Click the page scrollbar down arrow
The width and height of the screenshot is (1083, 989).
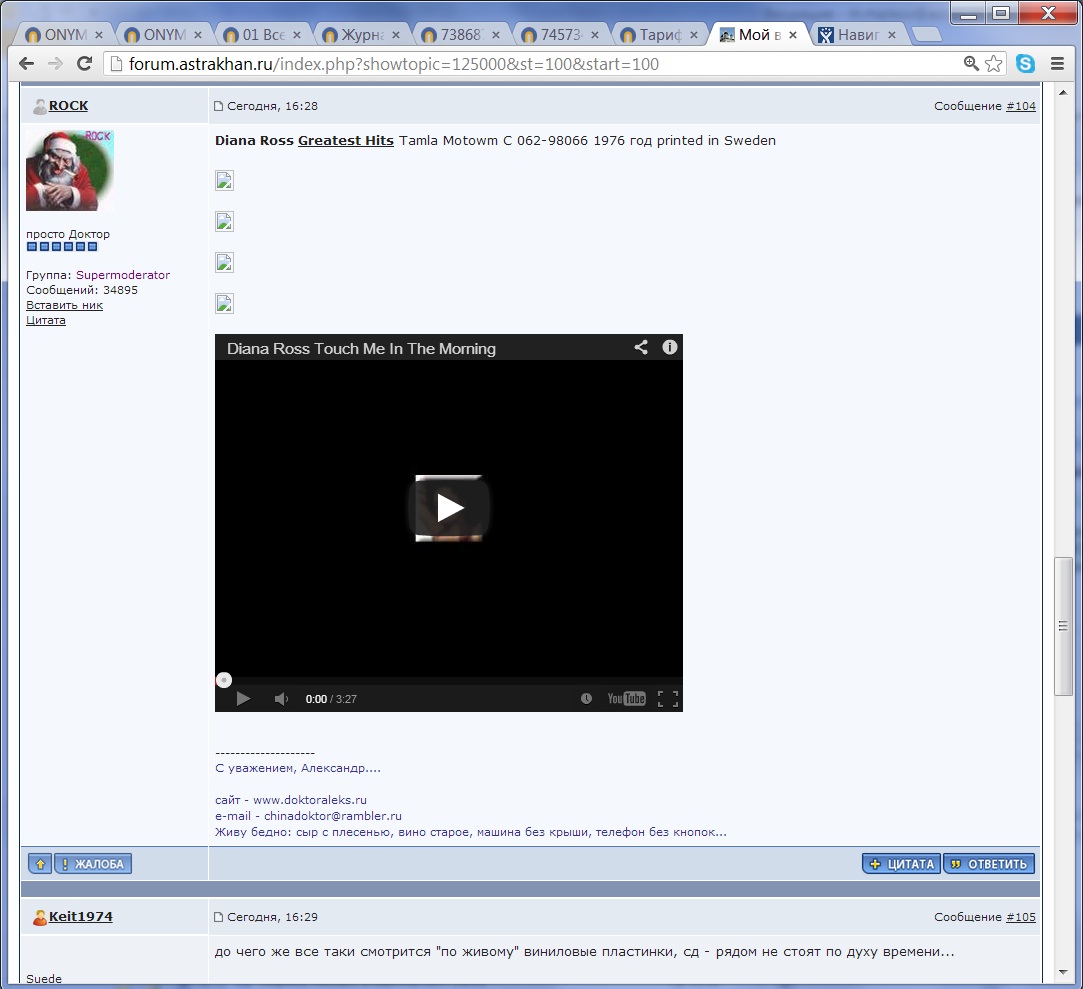coord(1063,972)
